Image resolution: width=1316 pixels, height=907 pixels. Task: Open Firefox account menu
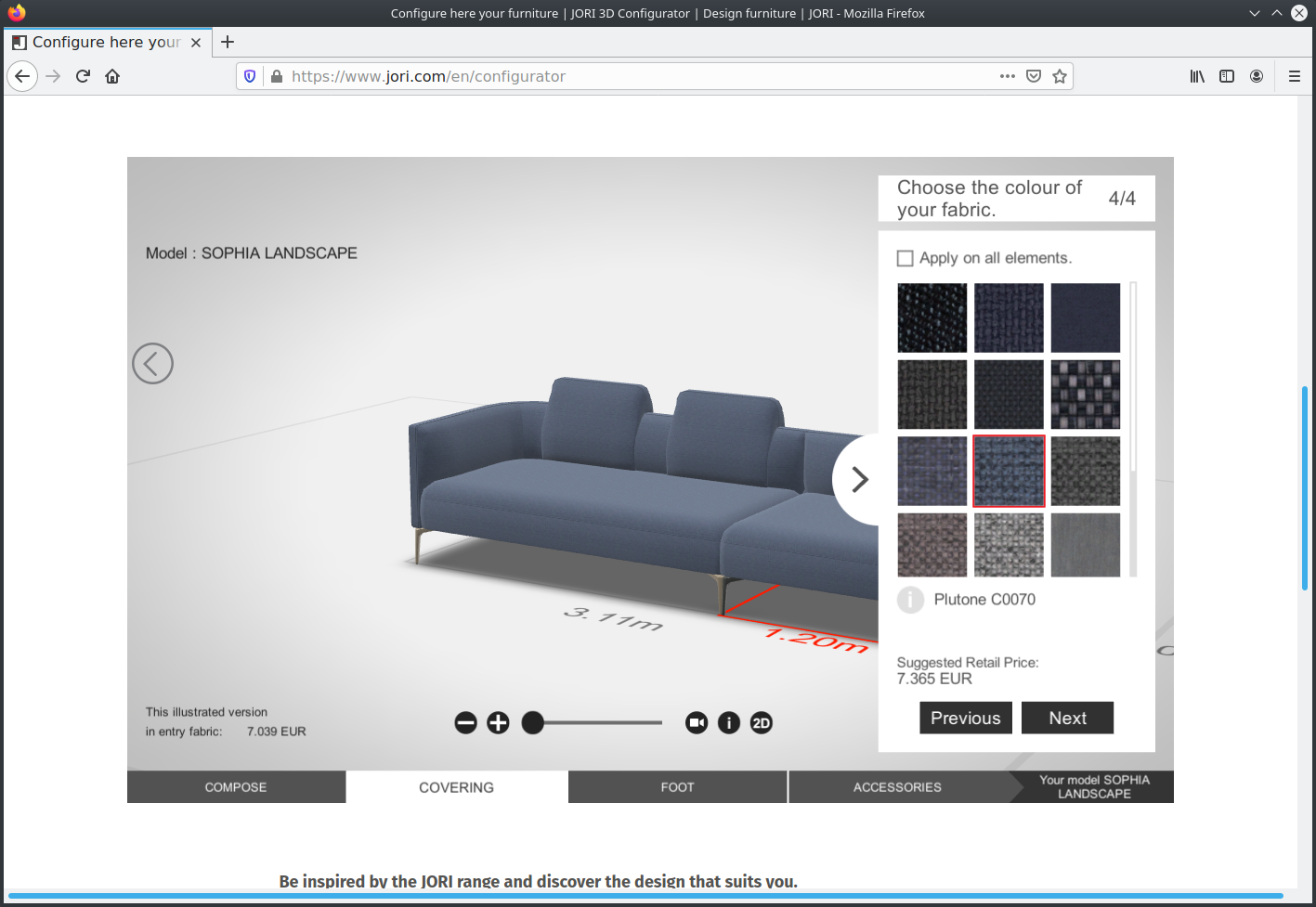(1257, 76)
